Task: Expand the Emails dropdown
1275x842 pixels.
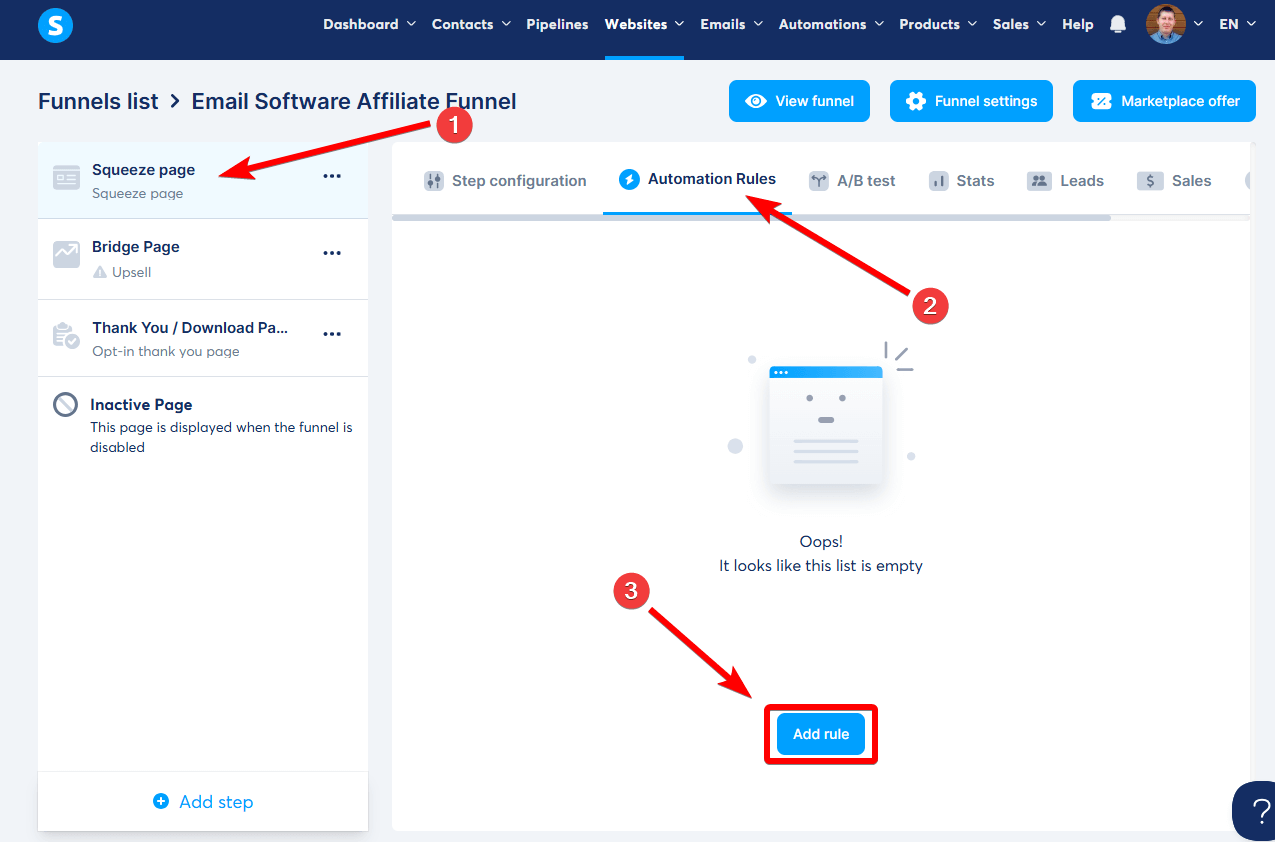Action: 731,24
